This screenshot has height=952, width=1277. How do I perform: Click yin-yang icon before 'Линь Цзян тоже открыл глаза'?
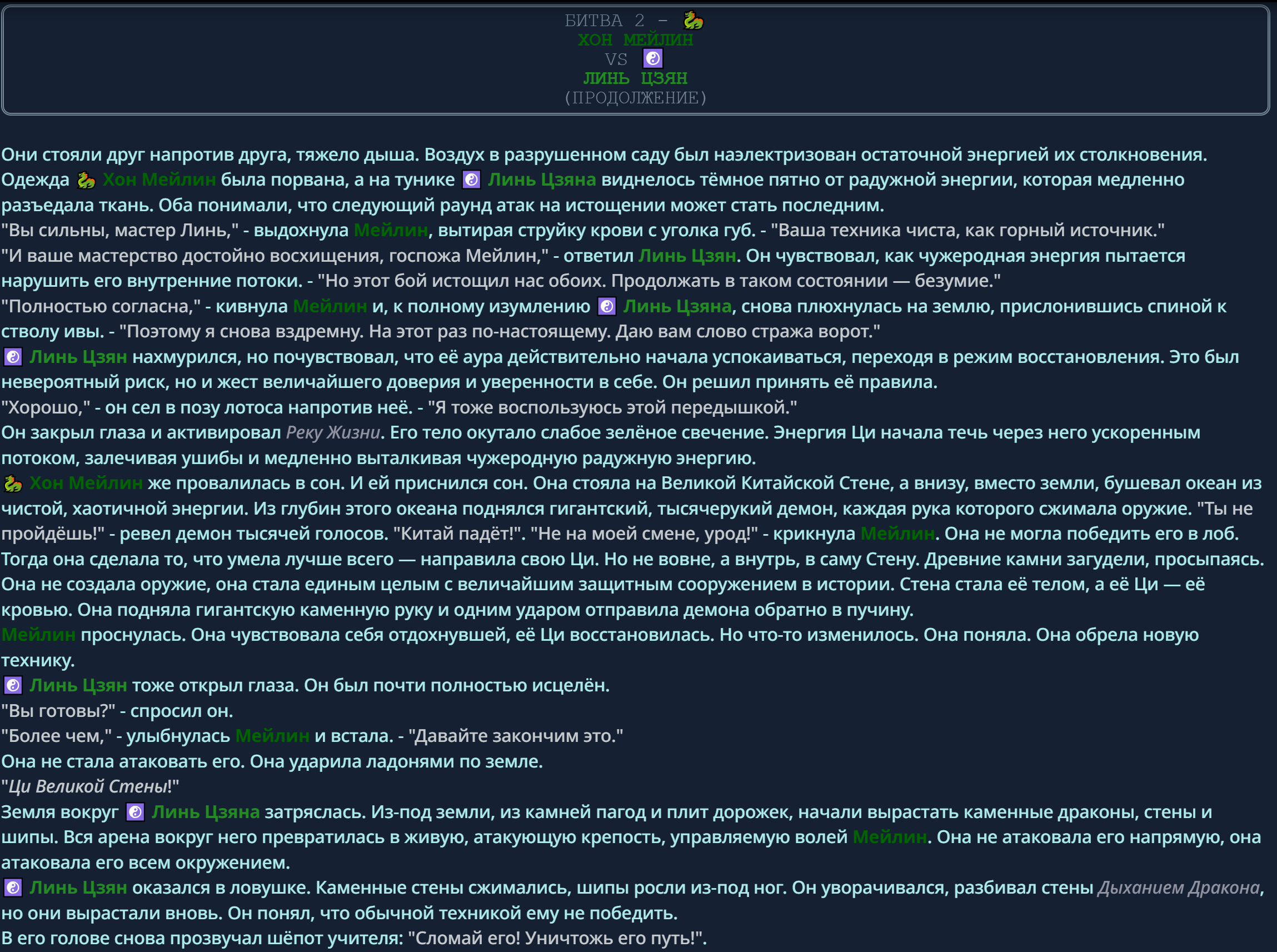coord(13,686)
